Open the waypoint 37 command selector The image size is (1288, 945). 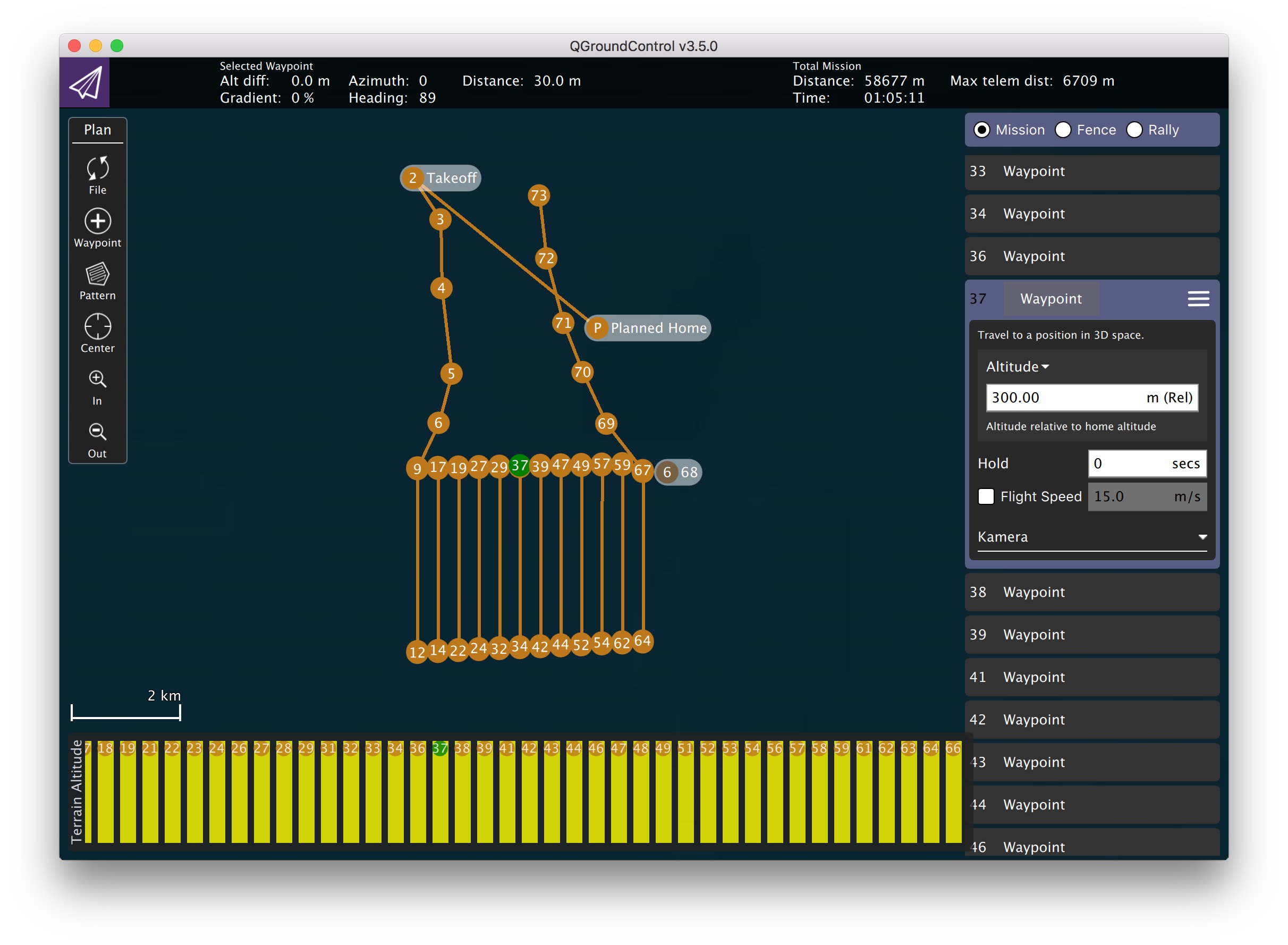pos(1050,299)
